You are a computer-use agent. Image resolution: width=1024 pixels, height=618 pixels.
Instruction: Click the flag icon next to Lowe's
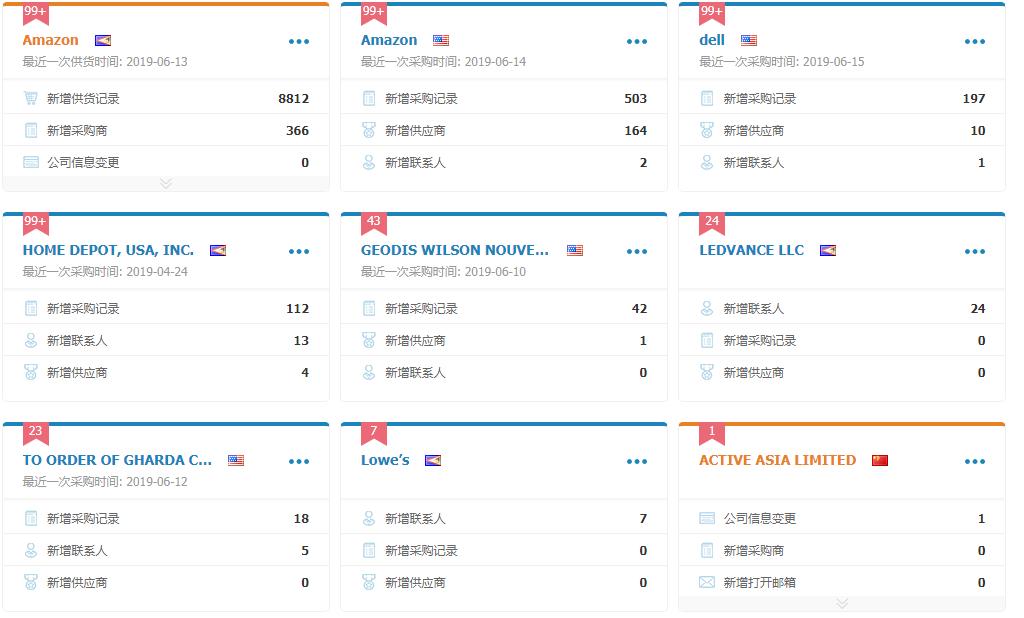[431, 460]
